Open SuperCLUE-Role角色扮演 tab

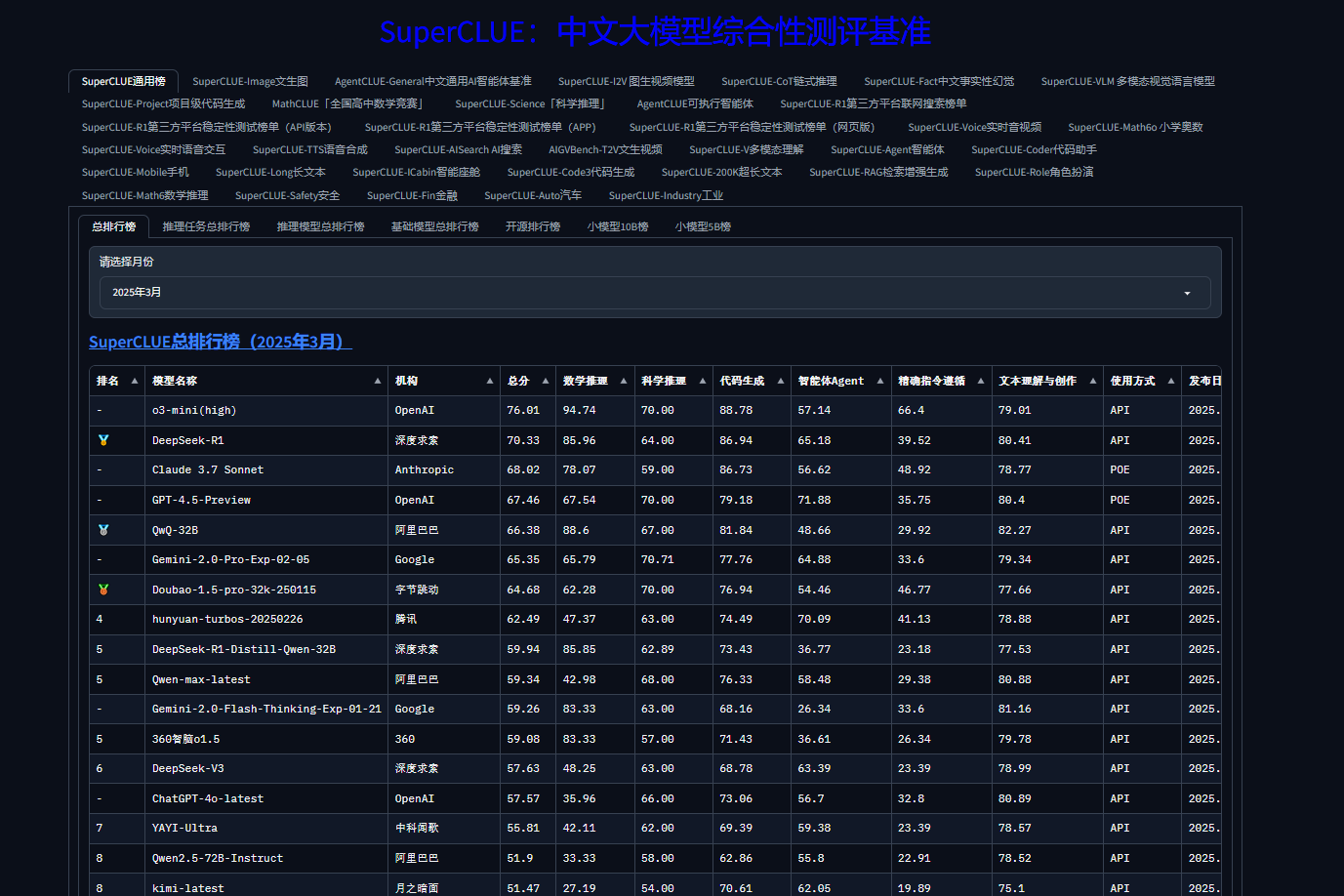tap(1034, 172)
